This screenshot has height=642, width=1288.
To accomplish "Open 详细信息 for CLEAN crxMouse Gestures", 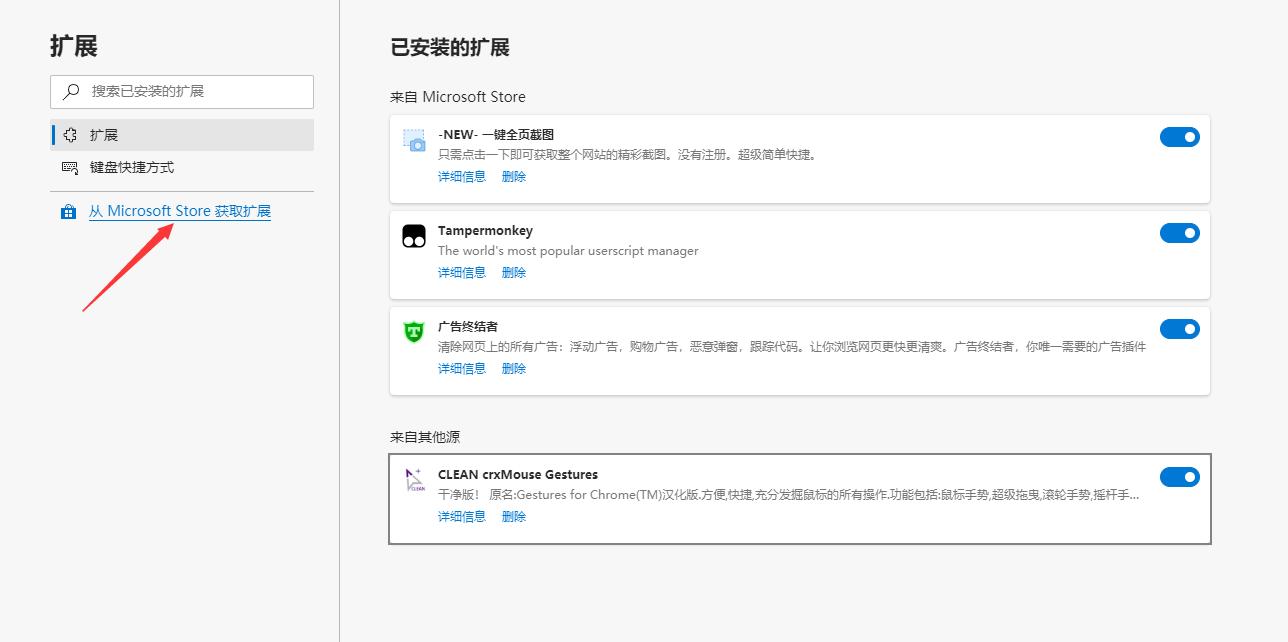I will (x=461, y=516).
